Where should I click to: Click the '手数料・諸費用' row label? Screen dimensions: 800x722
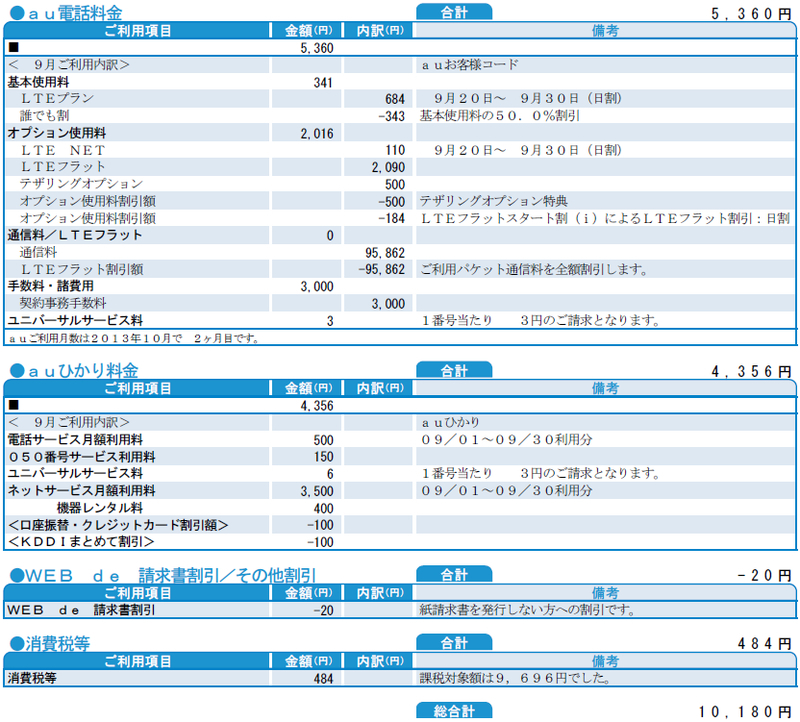click(x=51, y=286)
